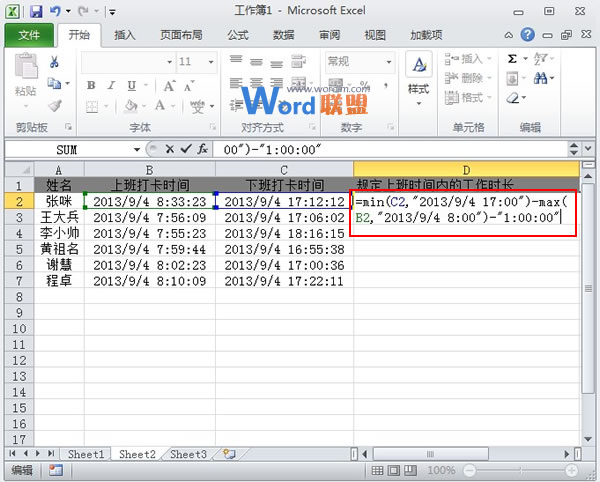Open the Name Box dropdown showing SUM
Image resolution: width=600 pixels, height=482 pixels.
(137, 148)
